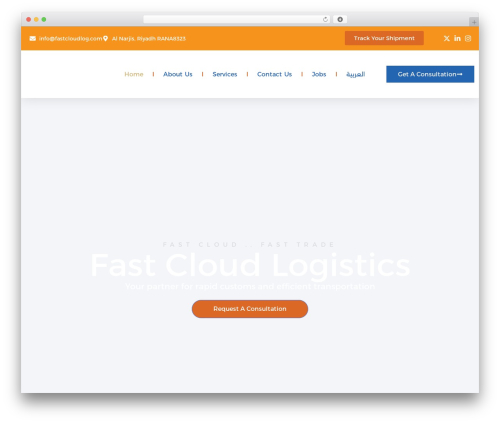Open a new browser tab with plus
This screenshot has height=423, width=500.
coord(474,22)
